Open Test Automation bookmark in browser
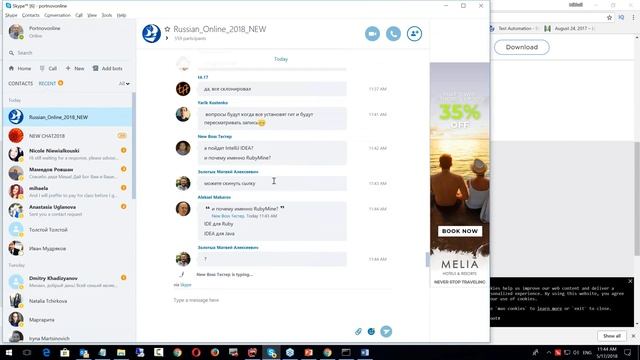 click(x=514, y=29)
